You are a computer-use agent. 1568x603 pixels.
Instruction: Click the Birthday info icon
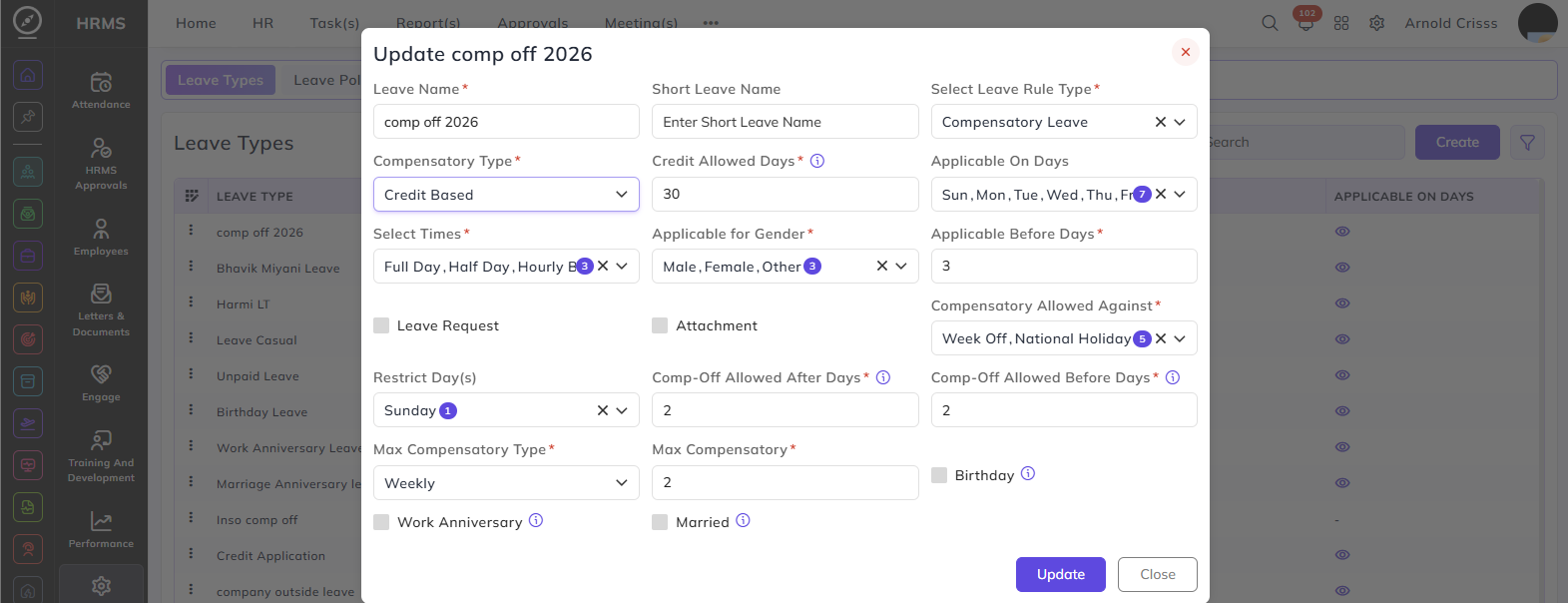coord(1028,473)
